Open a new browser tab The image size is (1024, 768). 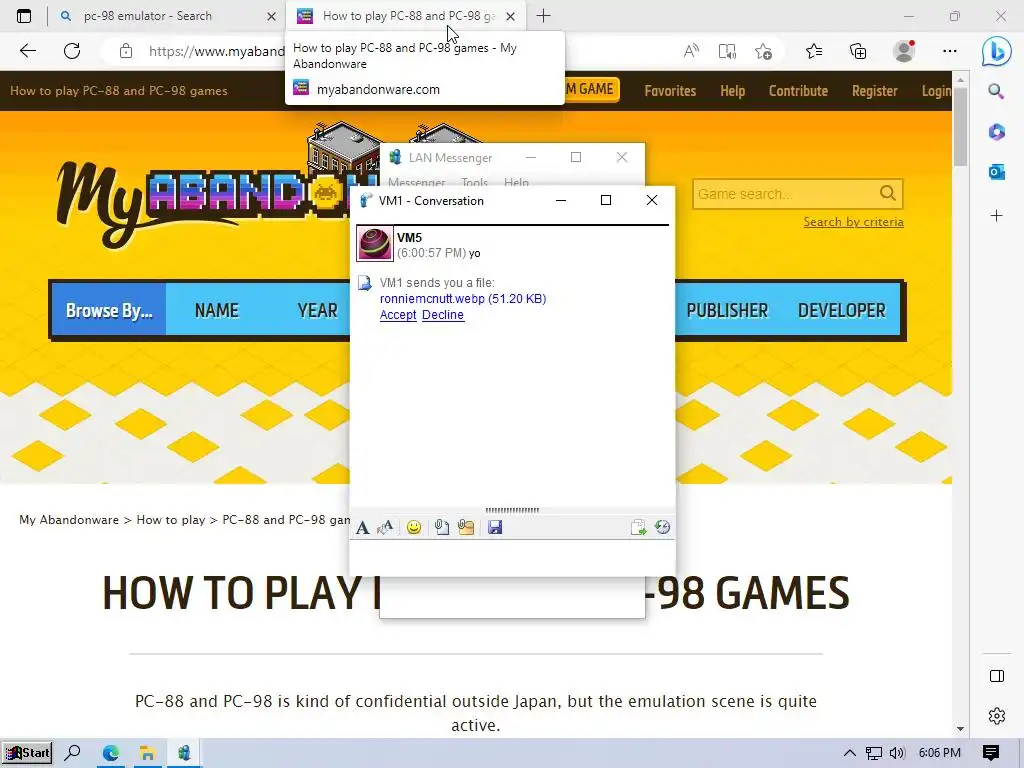pos(543,16)
